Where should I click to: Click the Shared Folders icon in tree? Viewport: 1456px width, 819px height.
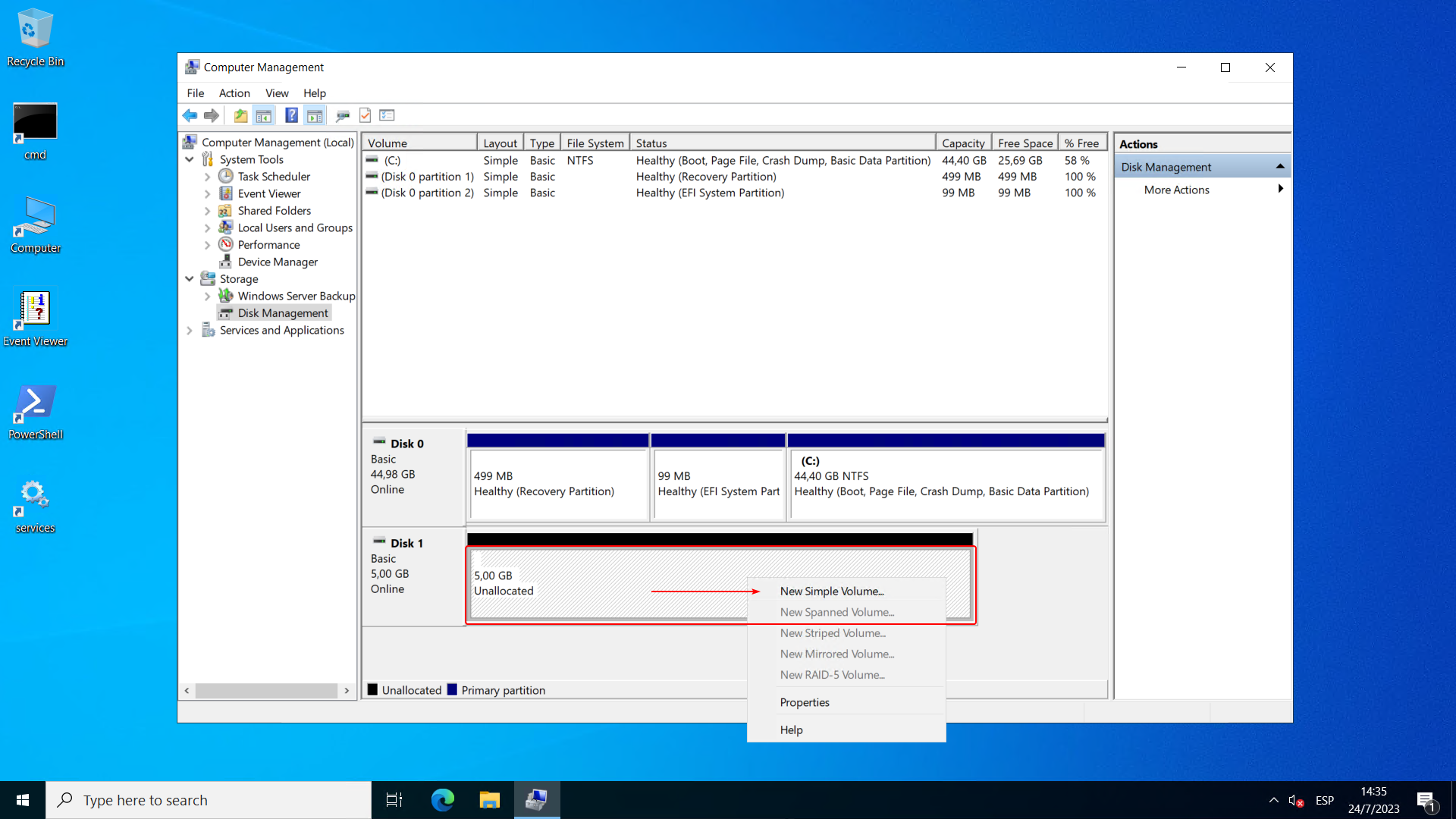tap(225, 210)
